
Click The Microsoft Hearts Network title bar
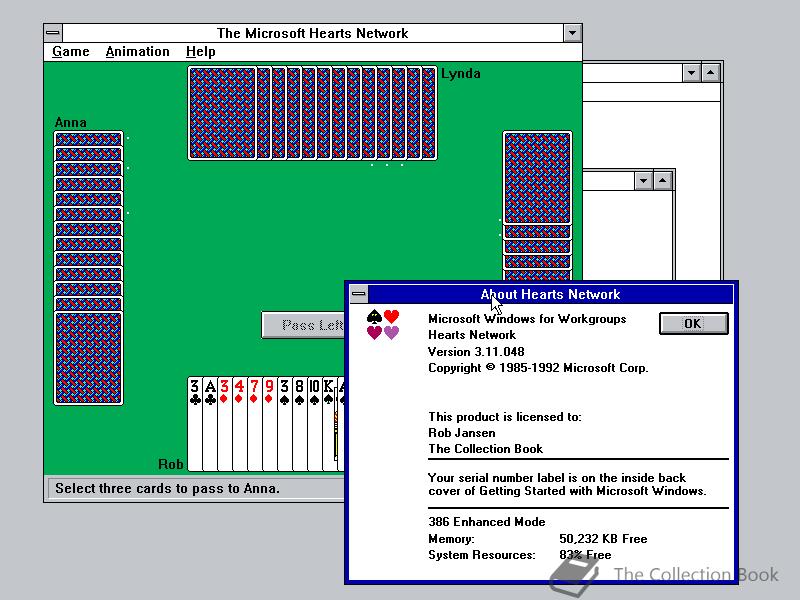coord(312,33)
